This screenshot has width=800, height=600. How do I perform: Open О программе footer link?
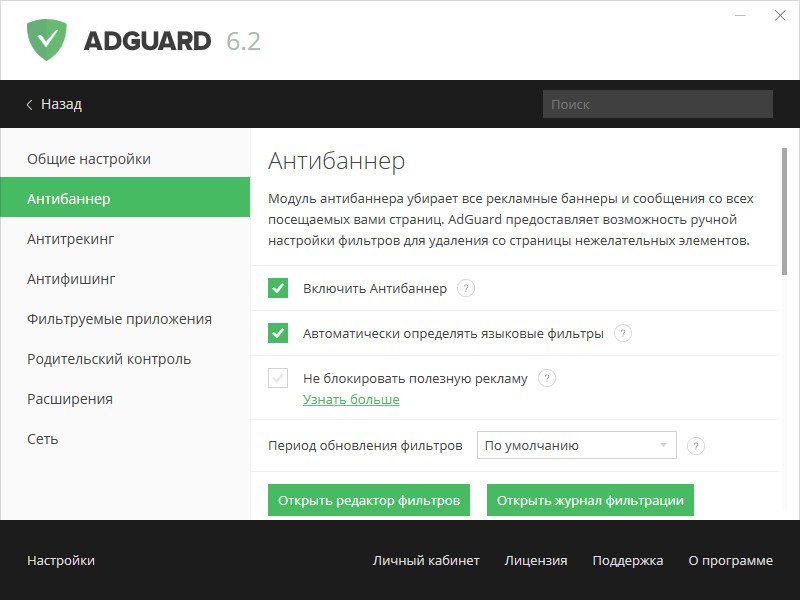coord(731,560)
